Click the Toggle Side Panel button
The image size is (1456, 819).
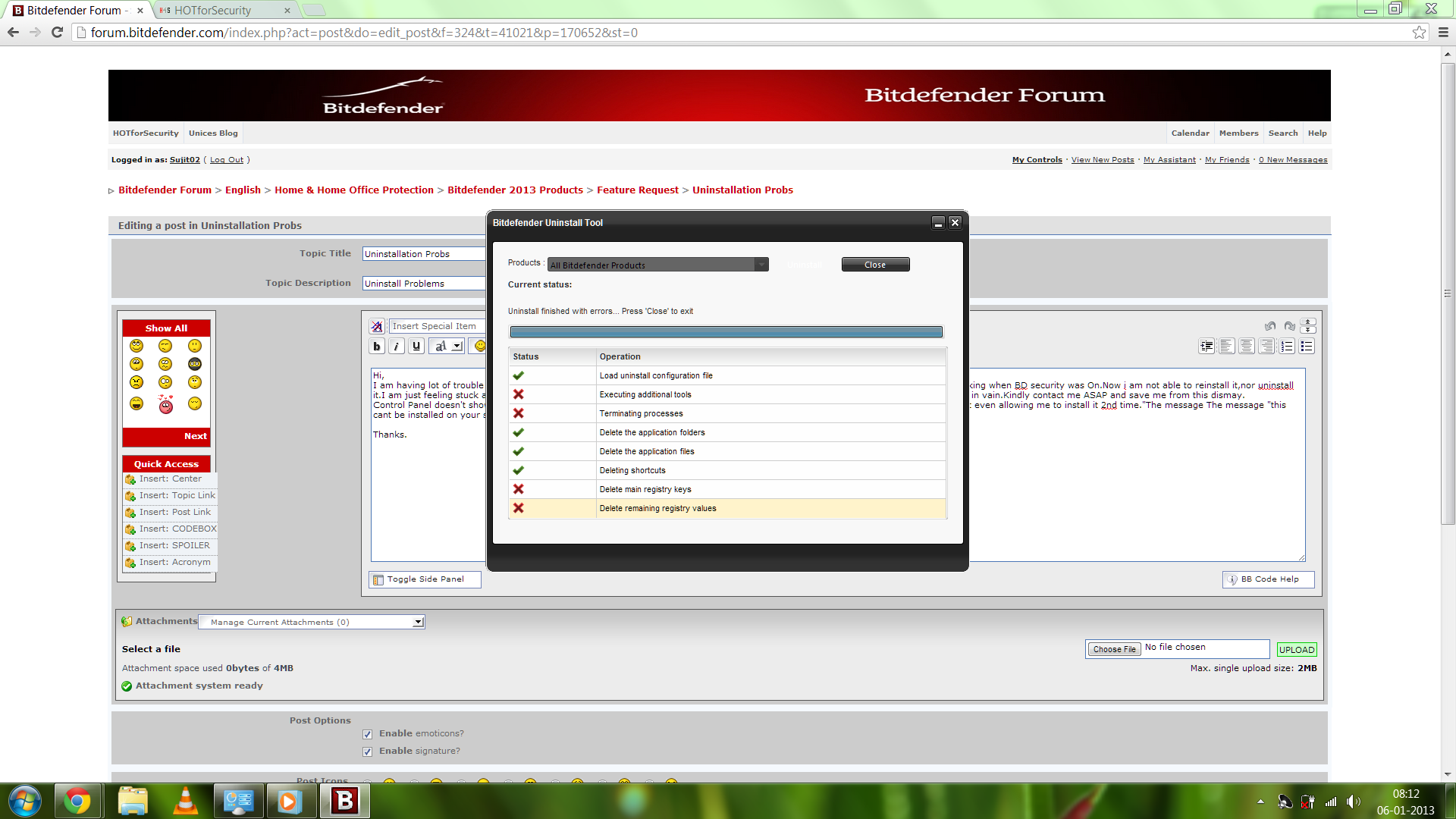click(425, 579)
